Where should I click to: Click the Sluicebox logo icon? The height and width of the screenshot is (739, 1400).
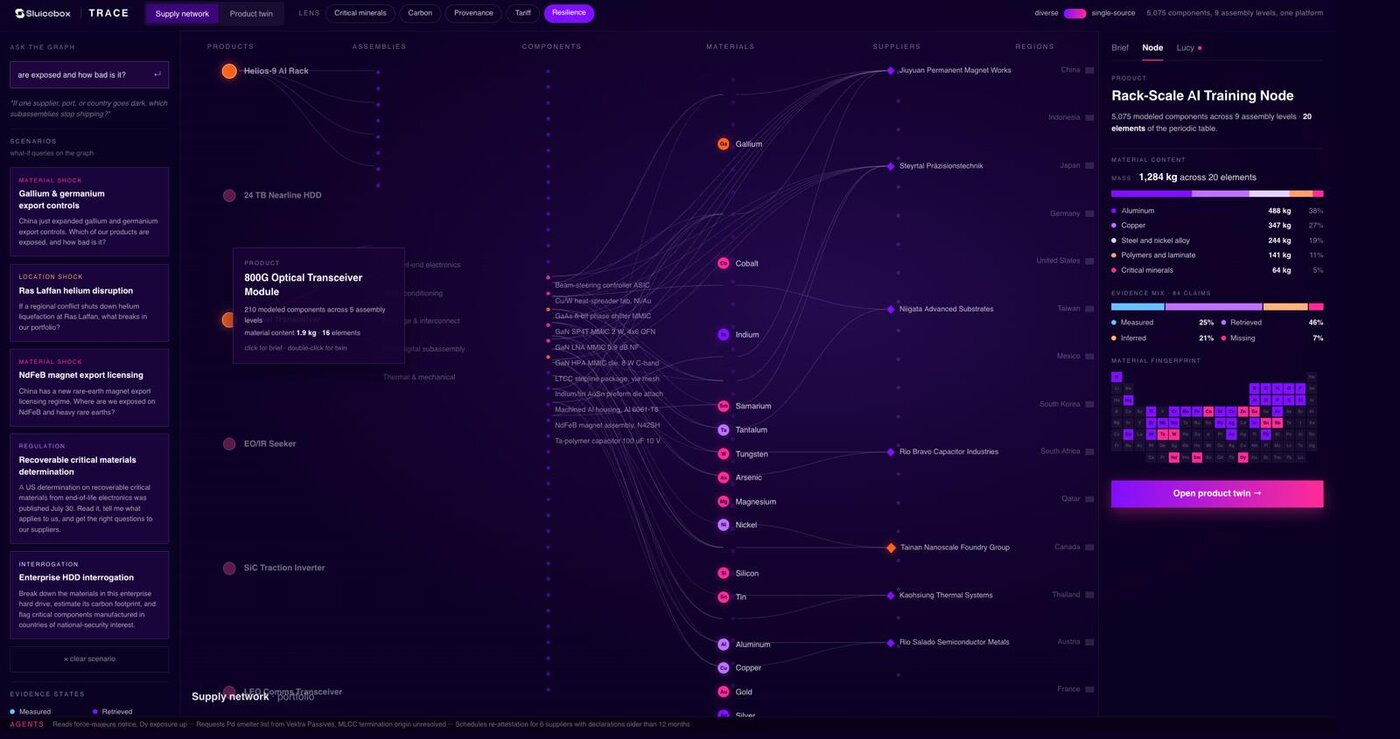20,13
